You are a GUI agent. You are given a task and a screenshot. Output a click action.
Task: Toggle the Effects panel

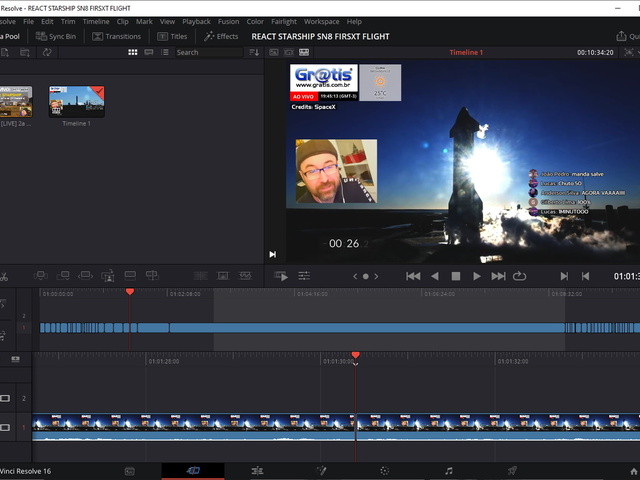point(221,36)
